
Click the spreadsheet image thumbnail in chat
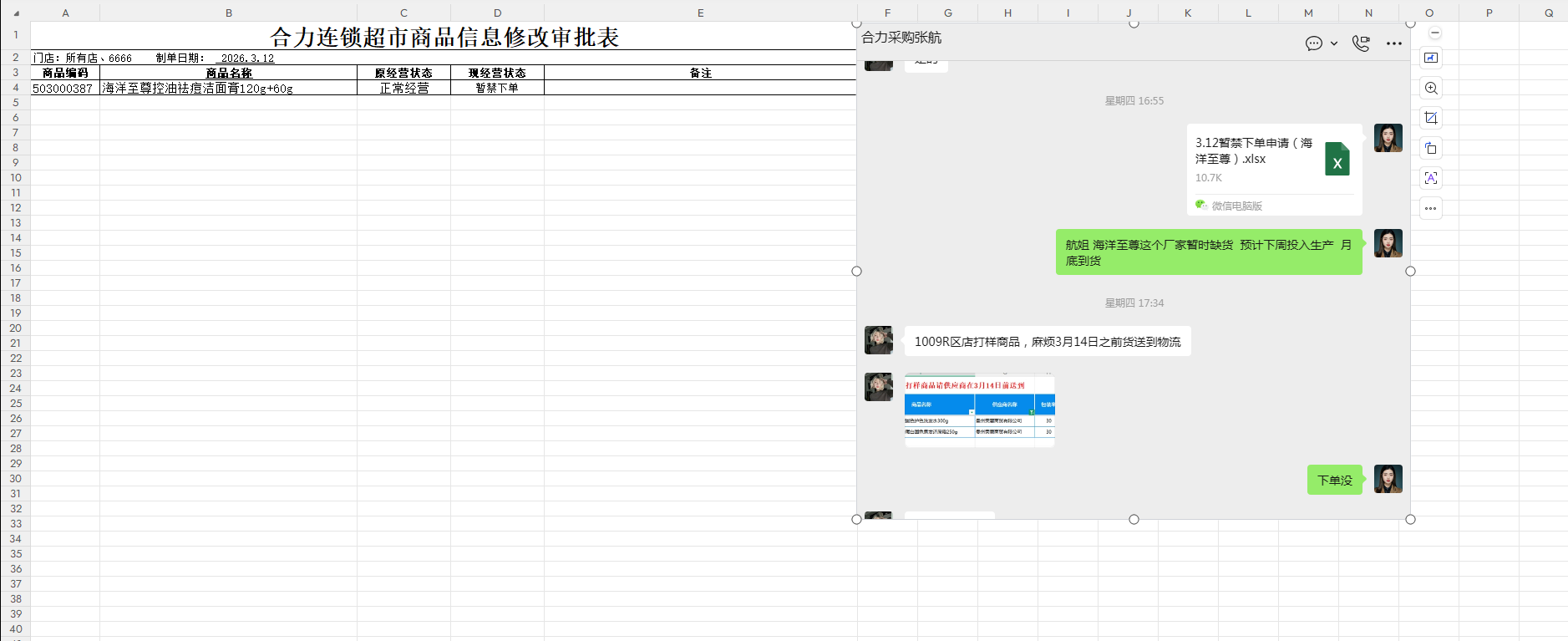979,410
